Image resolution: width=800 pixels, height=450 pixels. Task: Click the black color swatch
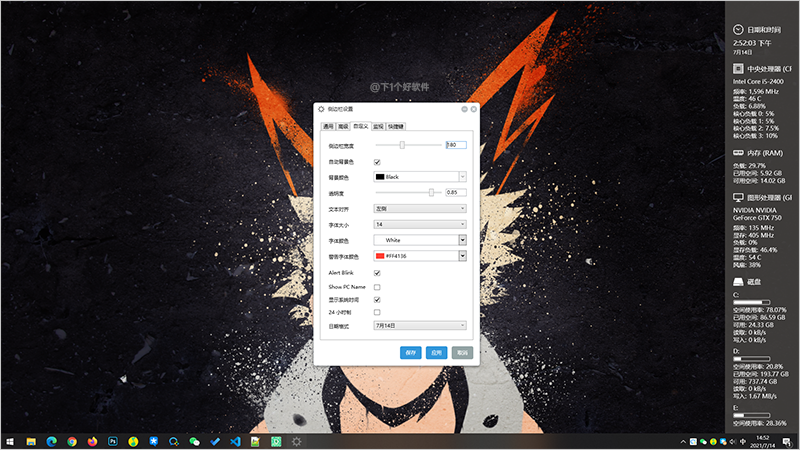(x=380, y=177)
